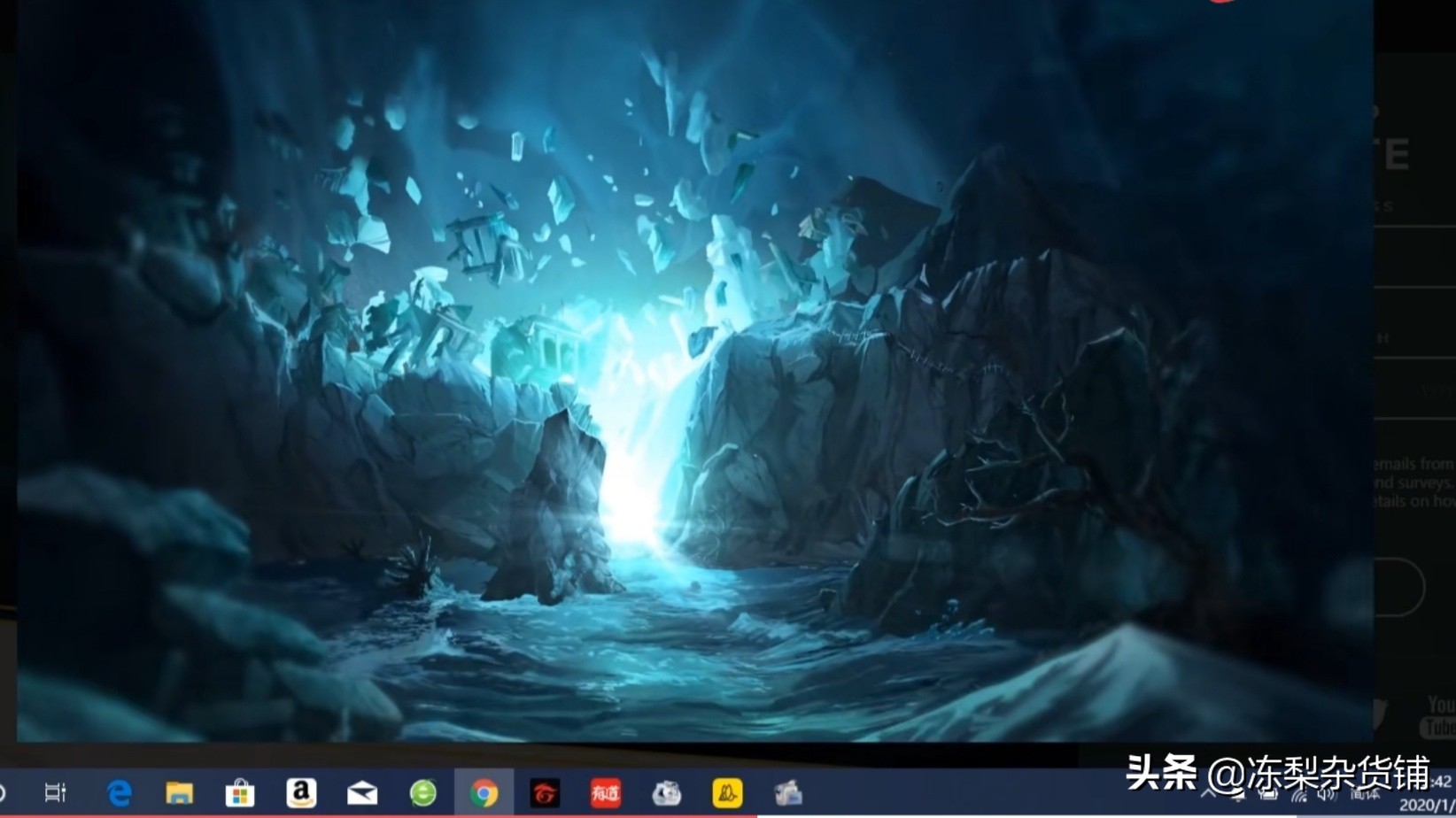Open the taskbar clock and date
1456x818 pixels.
coord(1428,794)
